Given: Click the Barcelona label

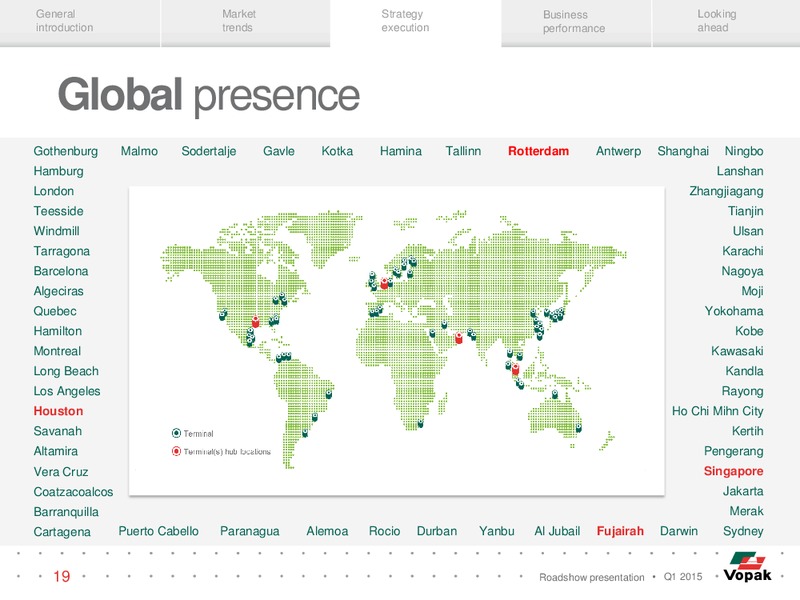Looking at the screenshot, I should tap(61, 271).
